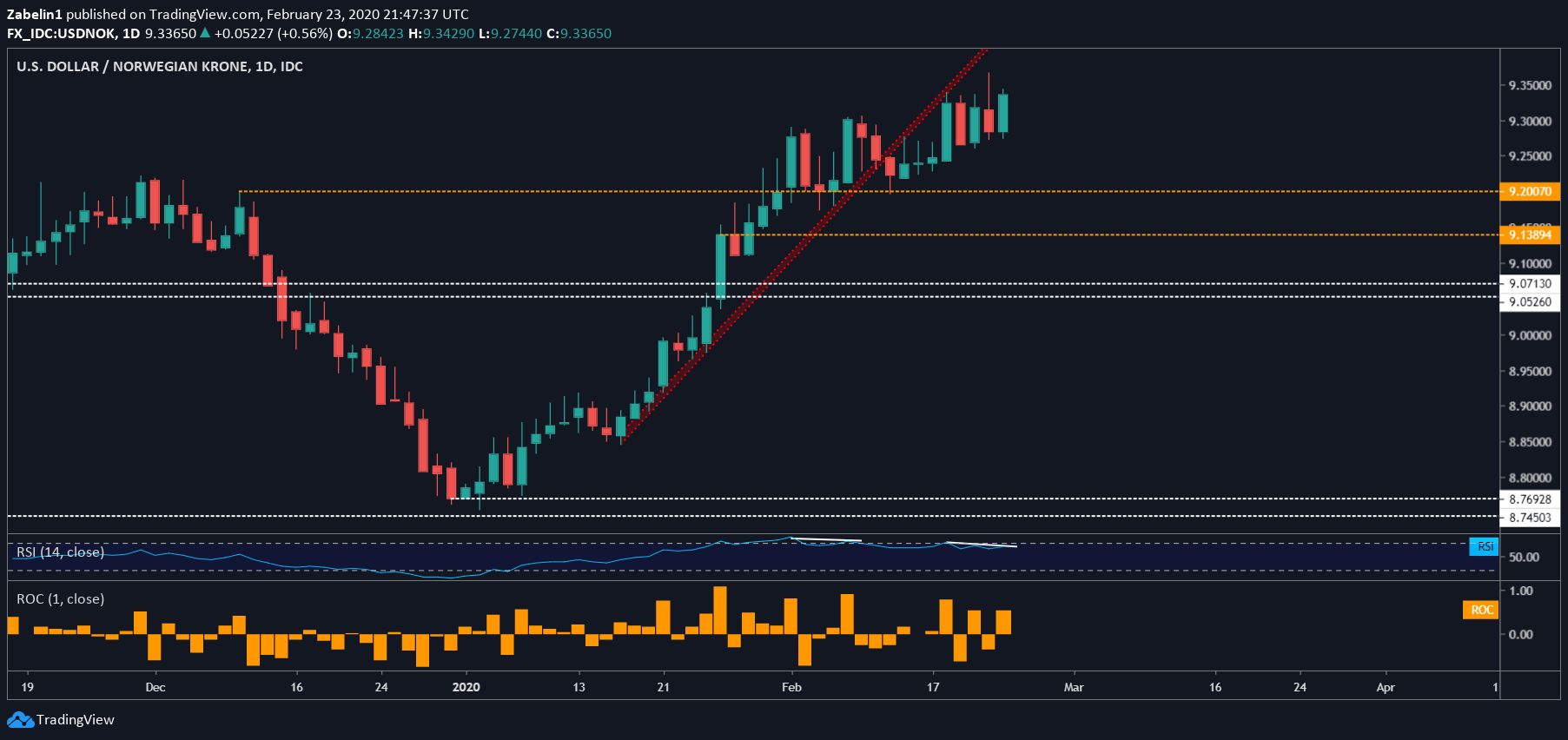Select the ROC indicator tag
1568x740 pixels.
click(x=1480, y=610)
